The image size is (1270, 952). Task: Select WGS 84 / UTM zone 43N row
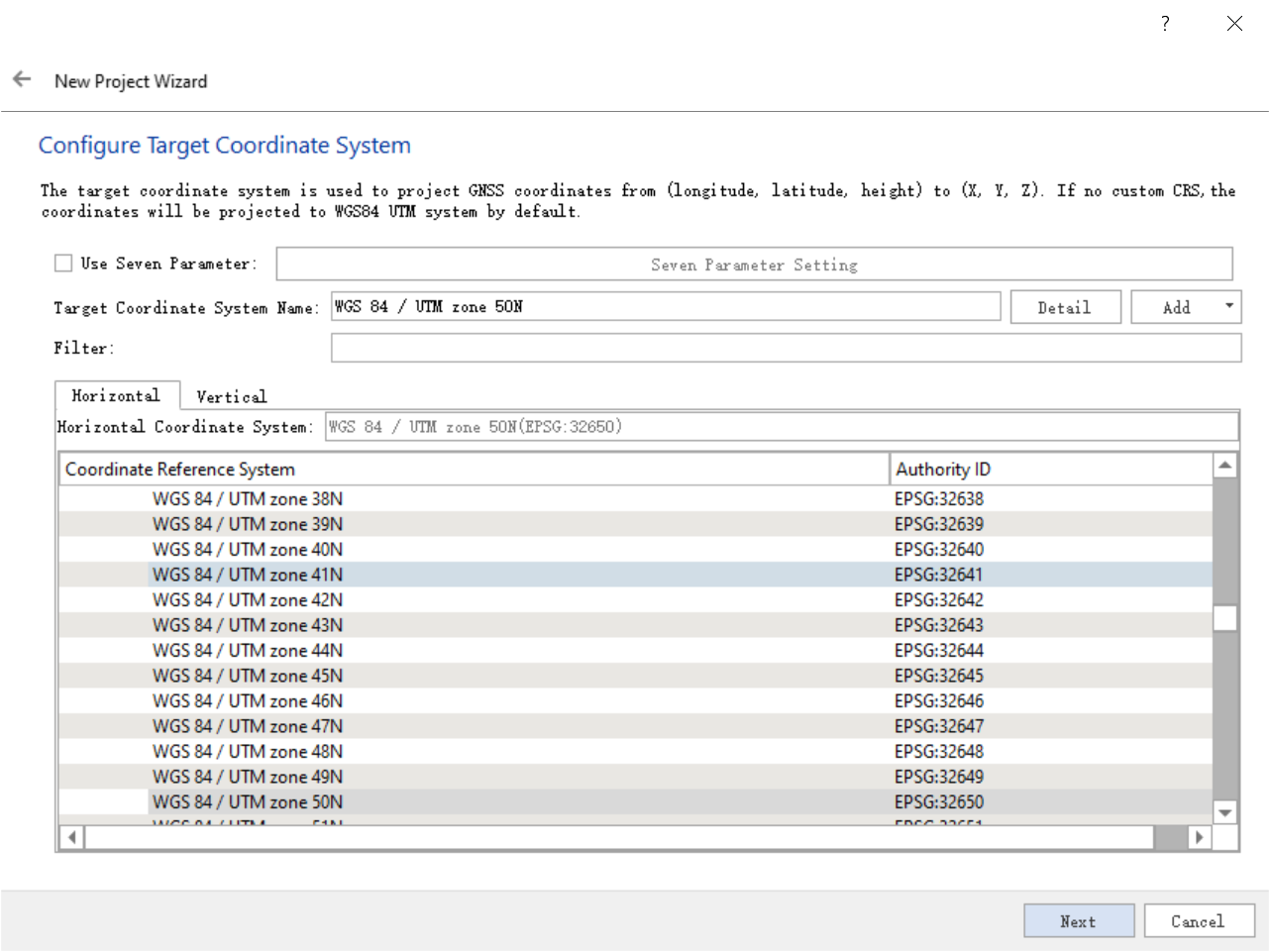pyautogui.click(x=635, y=625)
